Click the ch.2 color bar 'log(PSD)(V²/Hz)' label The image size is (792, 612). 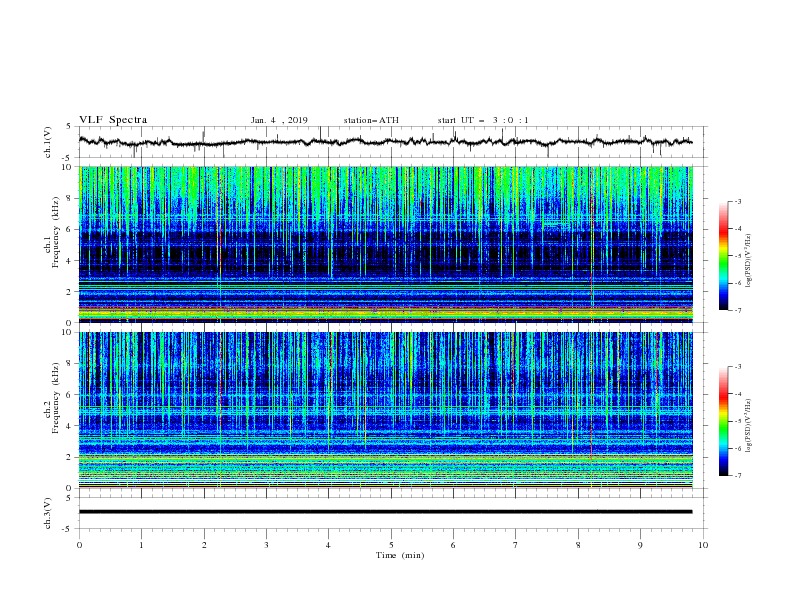click(x=749, y=426)
